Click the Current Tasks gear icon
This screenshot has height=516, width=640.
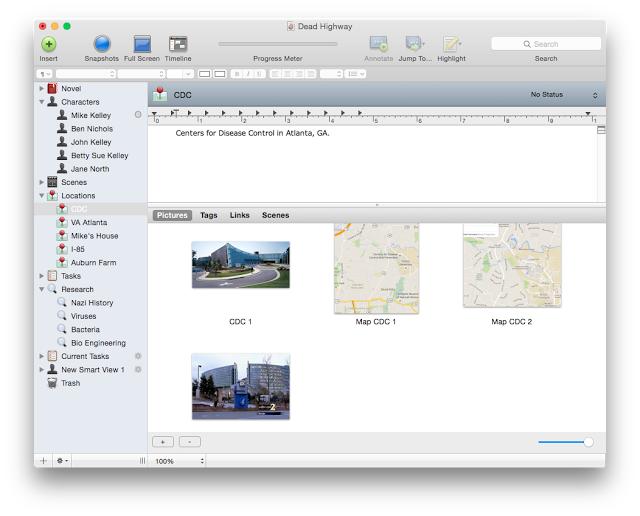tap(138, 356)
